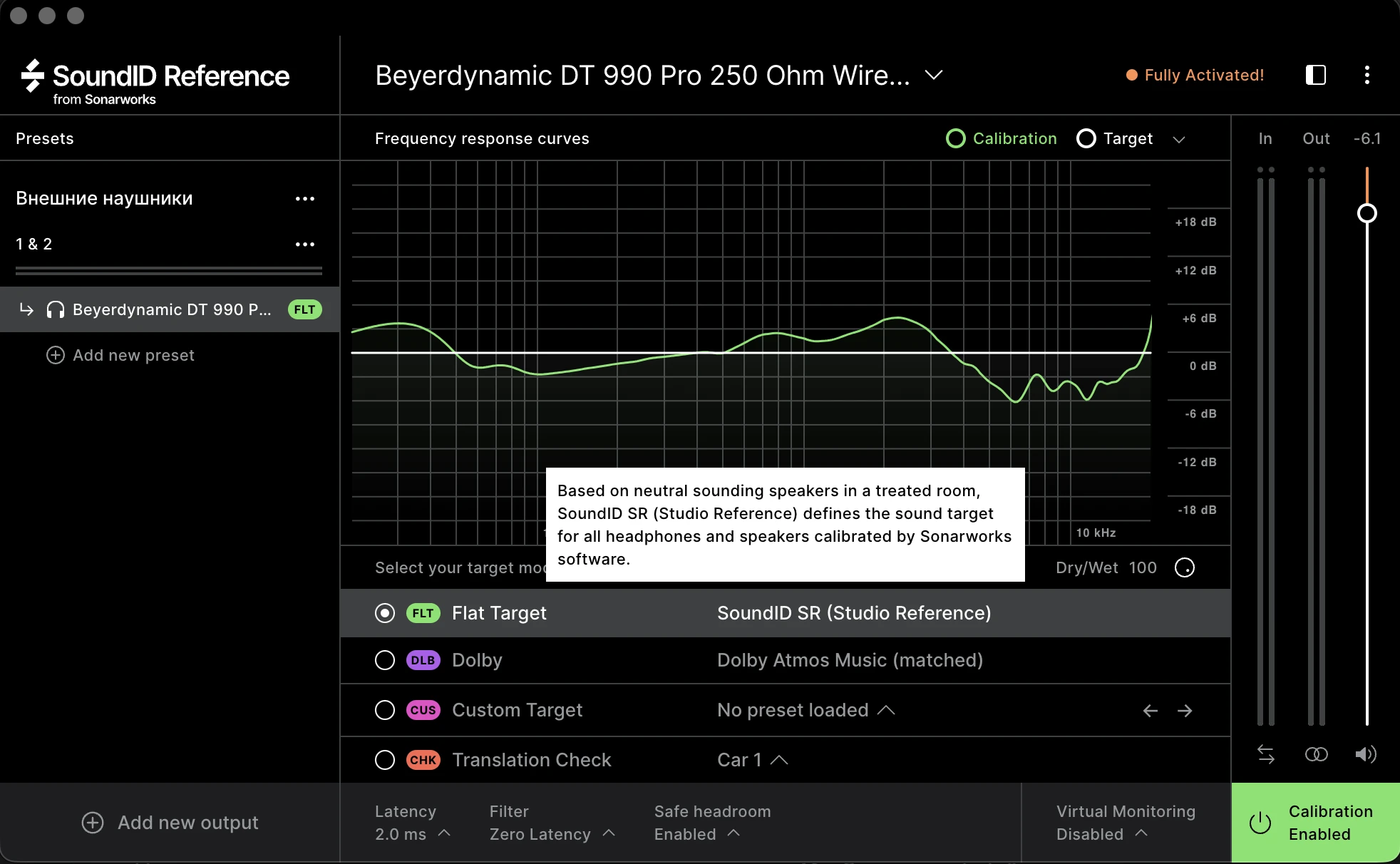This screenshot has height=864, width=1400.
Task: Open the Latency 2.0 ms menu
Action: [x=413, y=823]
